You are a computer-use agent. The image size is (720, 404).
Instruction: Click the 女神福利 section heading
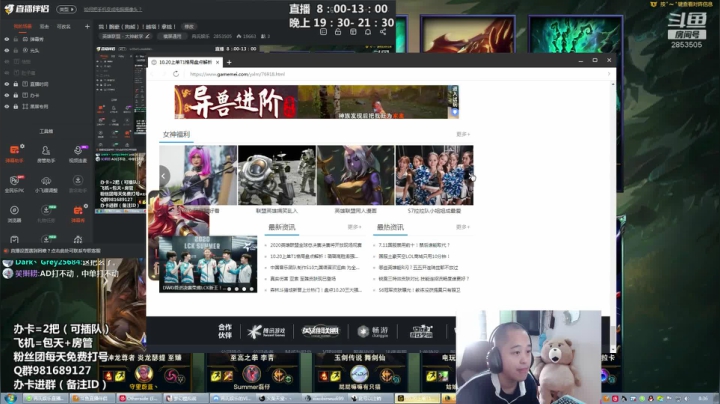click(176, 134)
